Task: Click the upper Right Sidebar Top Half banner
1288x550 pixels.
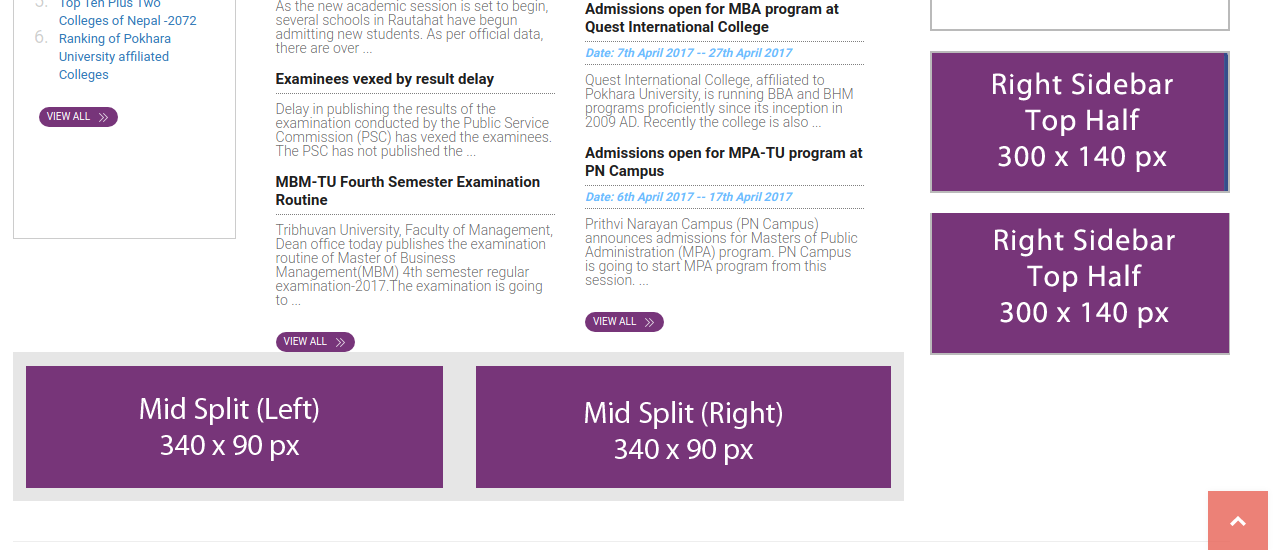Action: point(1079,122)
